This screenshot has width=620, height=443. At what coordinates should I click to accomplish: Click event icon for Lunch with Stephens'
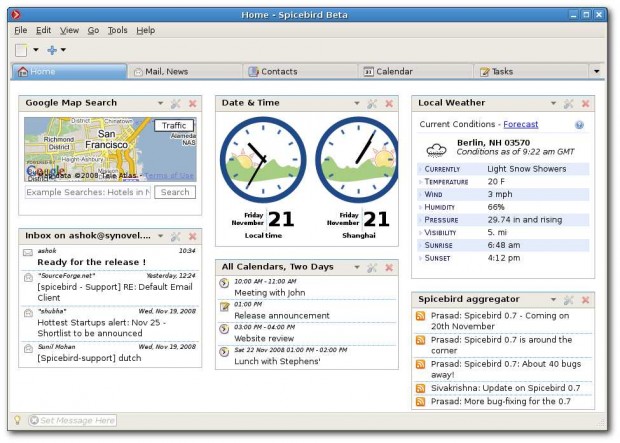click(x=224, y=352)
